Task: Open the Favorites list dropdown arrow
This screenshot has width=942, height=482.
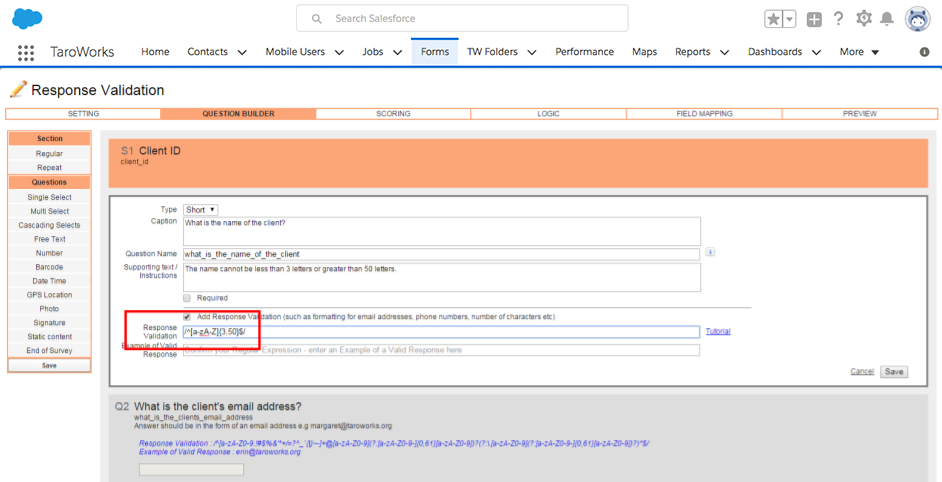Action: tap(789, 19)
